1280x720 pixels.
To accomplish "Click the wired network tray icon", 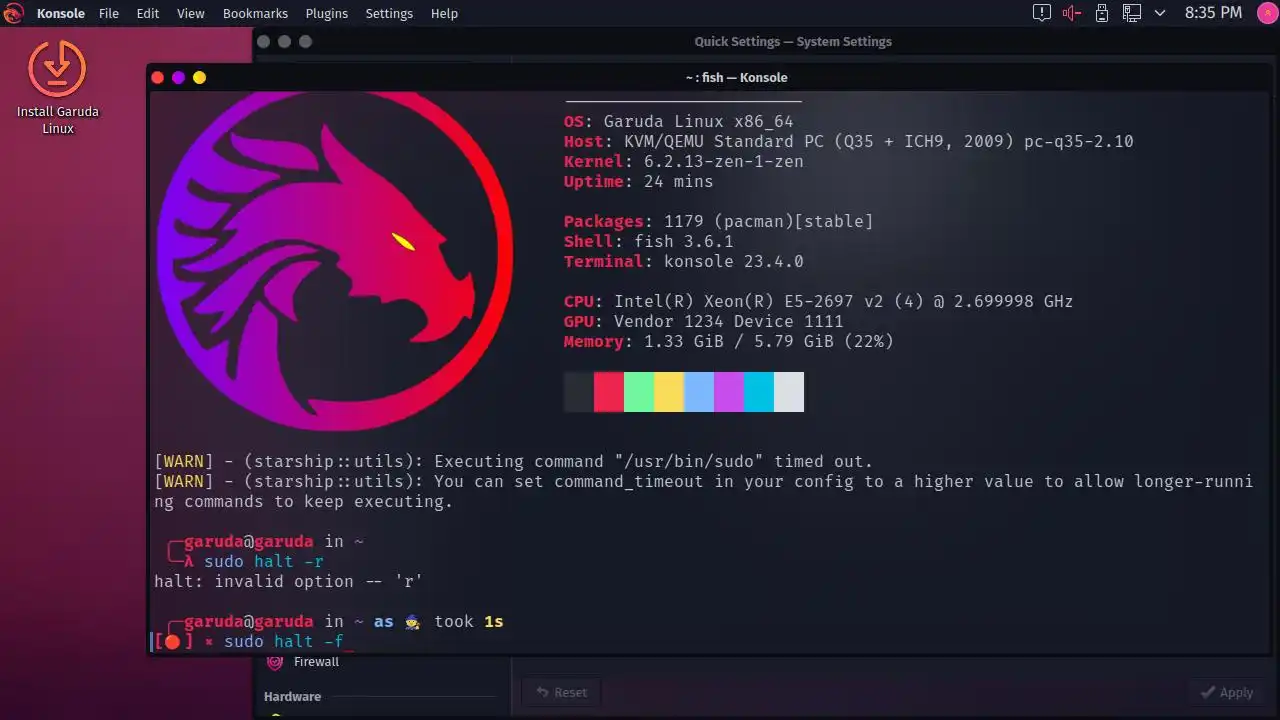I will (1131, 13).
